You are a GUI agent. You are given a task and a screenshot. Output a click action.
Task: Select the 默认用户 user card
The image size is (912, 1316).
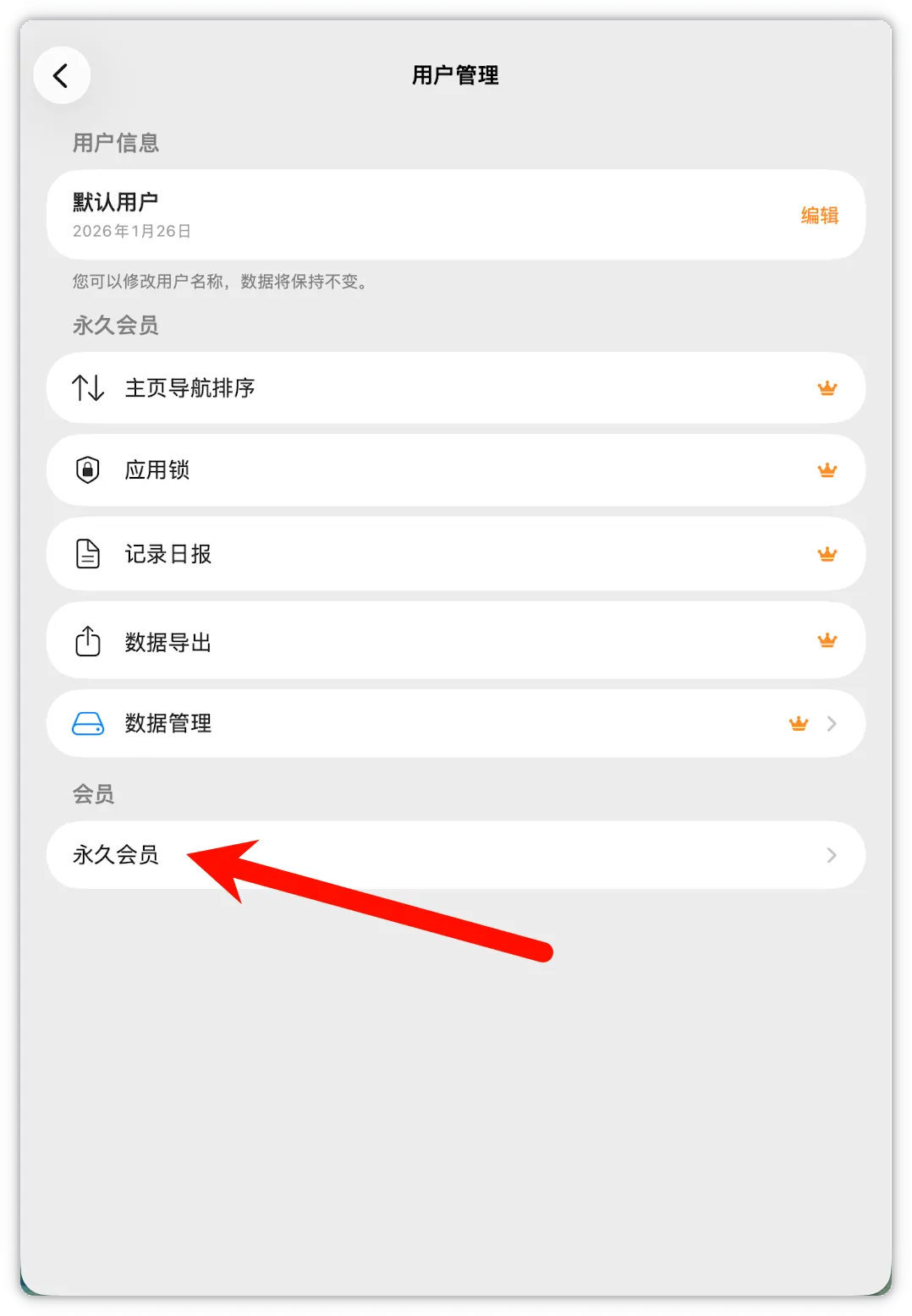456,215
